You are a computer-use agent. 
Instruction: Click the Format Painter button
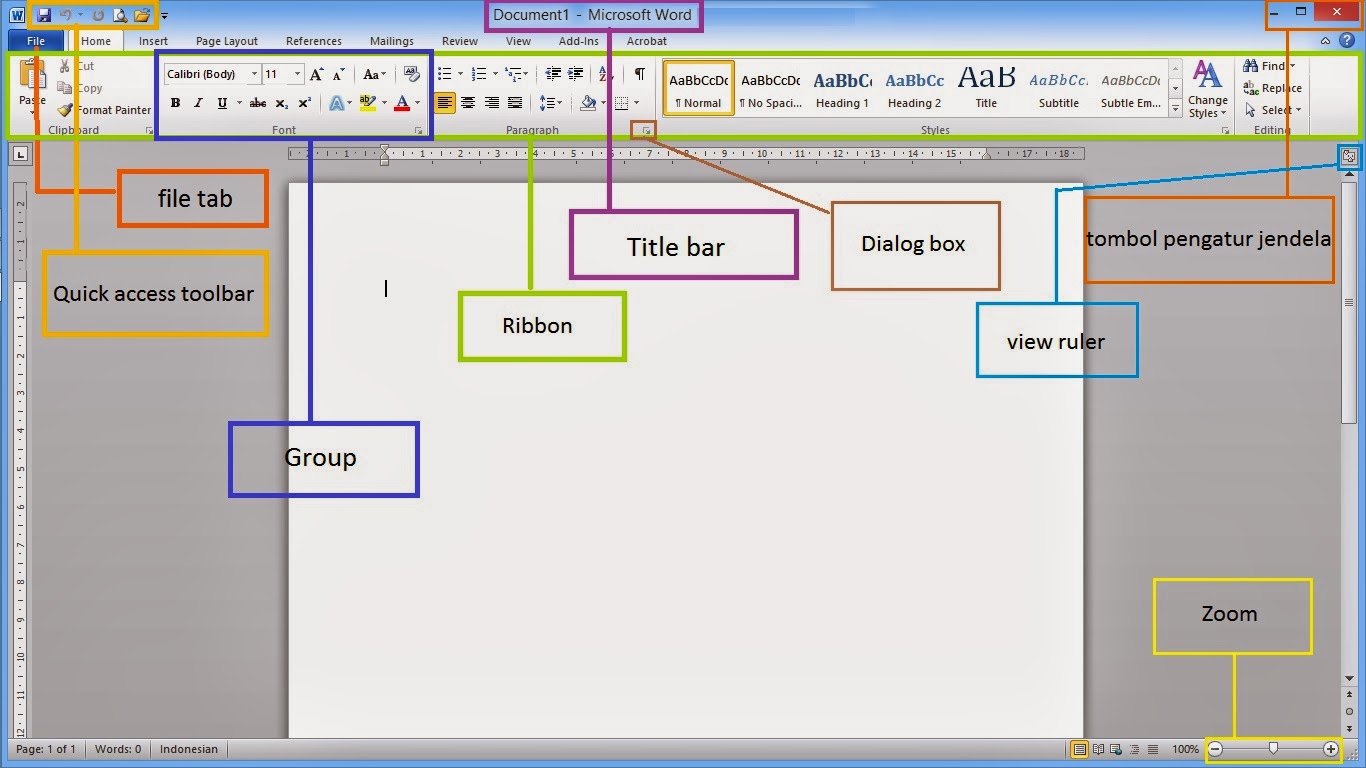(x=105, y=110)
